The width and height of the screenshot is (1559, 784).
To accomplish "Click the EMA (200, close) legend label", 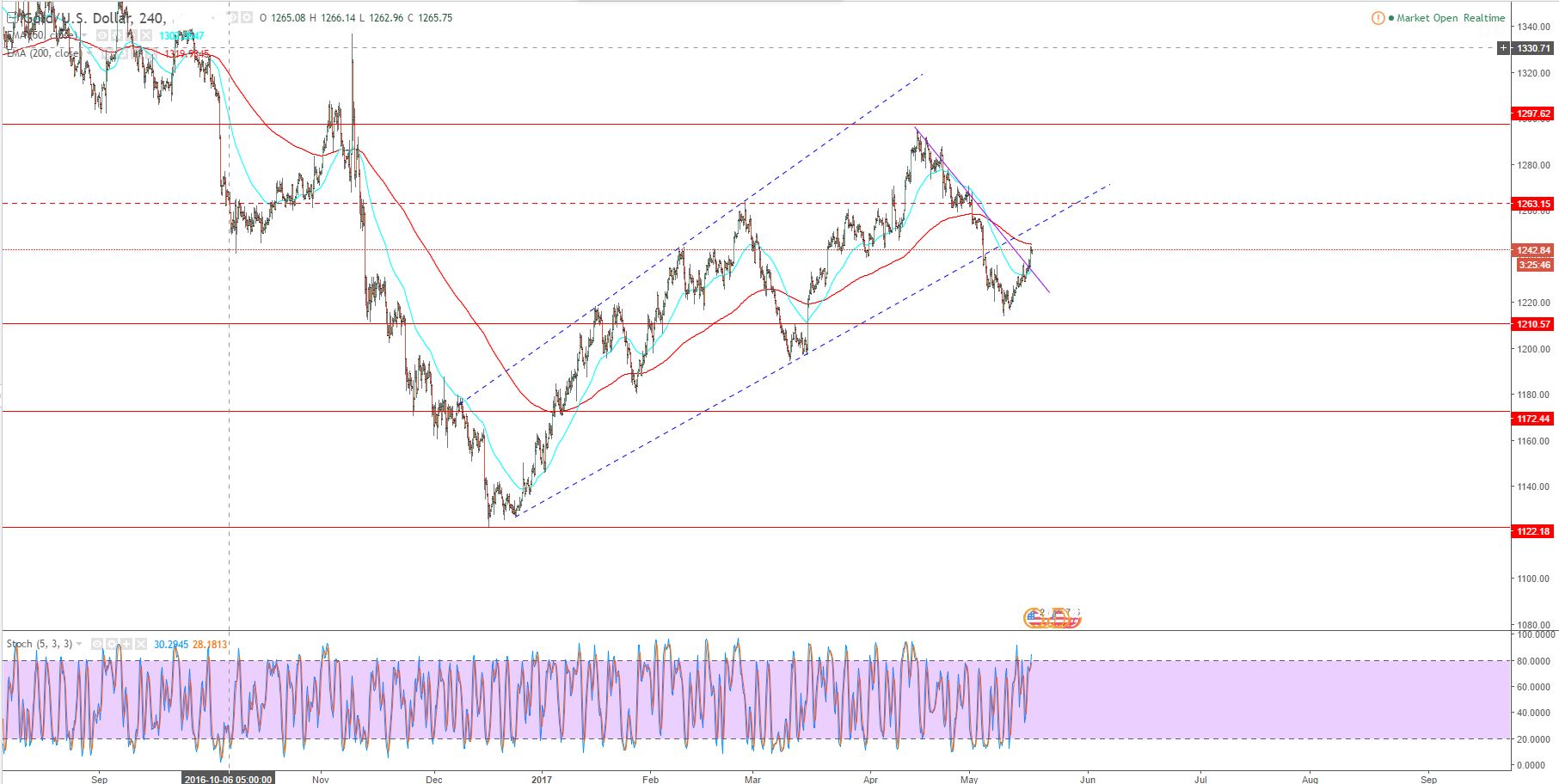I will (x=42, y=53).
